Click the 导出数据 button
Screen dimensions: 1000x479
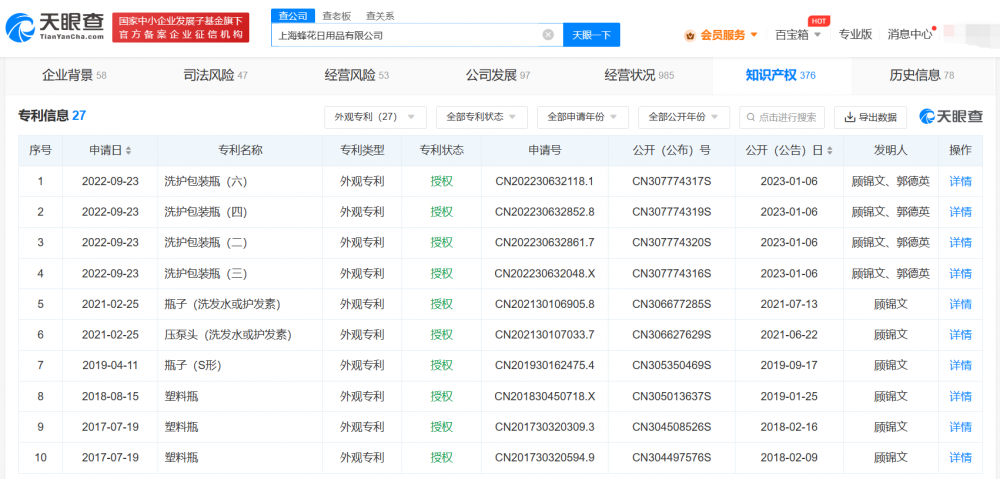[870, 117]
